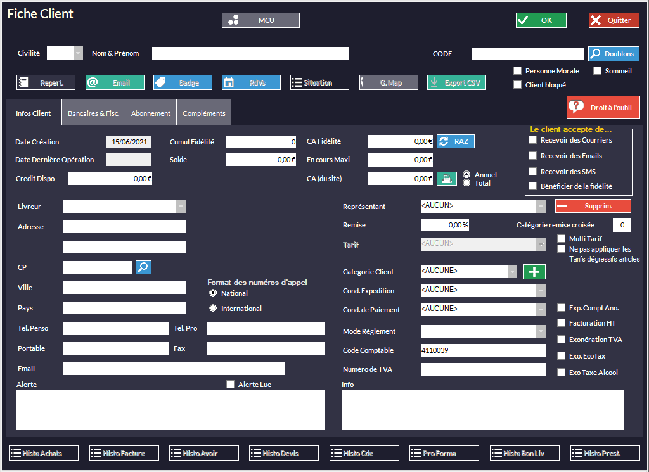Switch to the Bancaires & Fisc. tab
Viewport: 649px width, 472px height.
(x=93, y=113)
